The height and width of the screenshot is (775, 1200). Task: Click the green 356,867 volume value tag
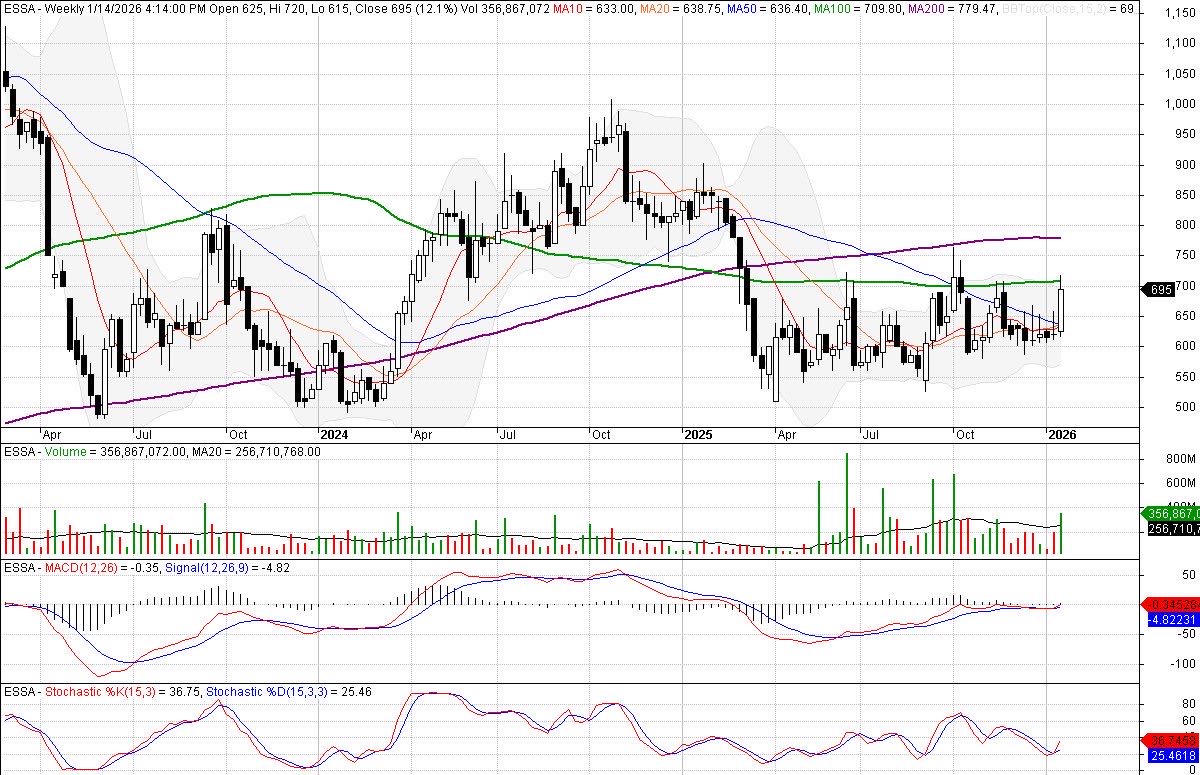coord(1168,514)
